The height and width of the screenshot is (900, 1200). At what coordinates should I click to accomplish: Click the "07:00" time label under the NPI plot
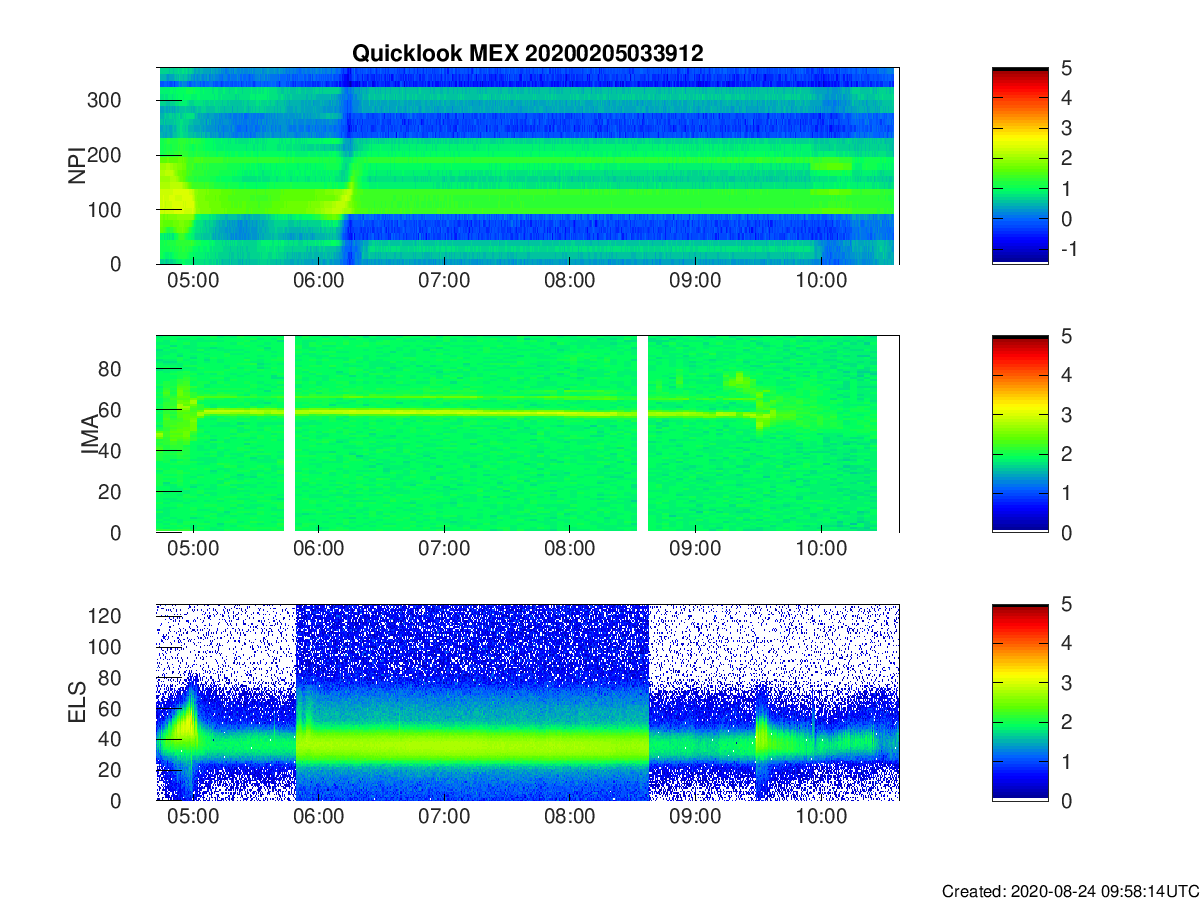[x=444, y=280]
